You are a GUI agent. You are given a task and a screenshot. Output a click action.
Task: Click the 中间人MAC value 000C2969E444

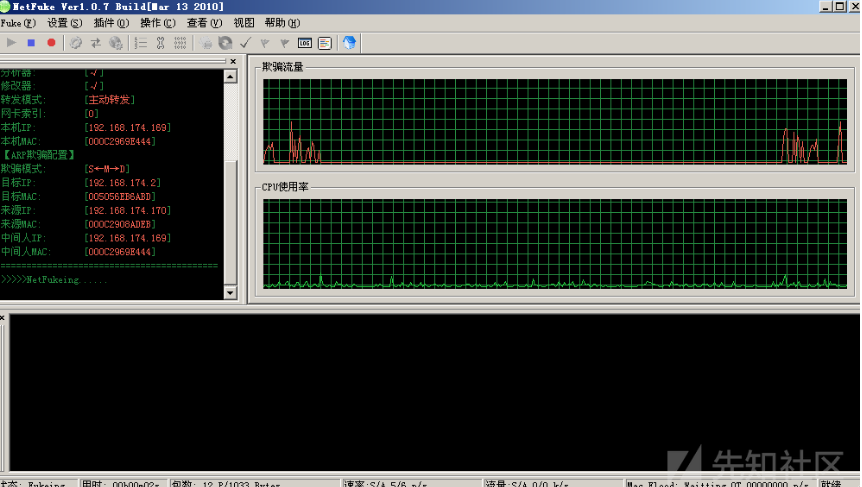coord(120,252)
